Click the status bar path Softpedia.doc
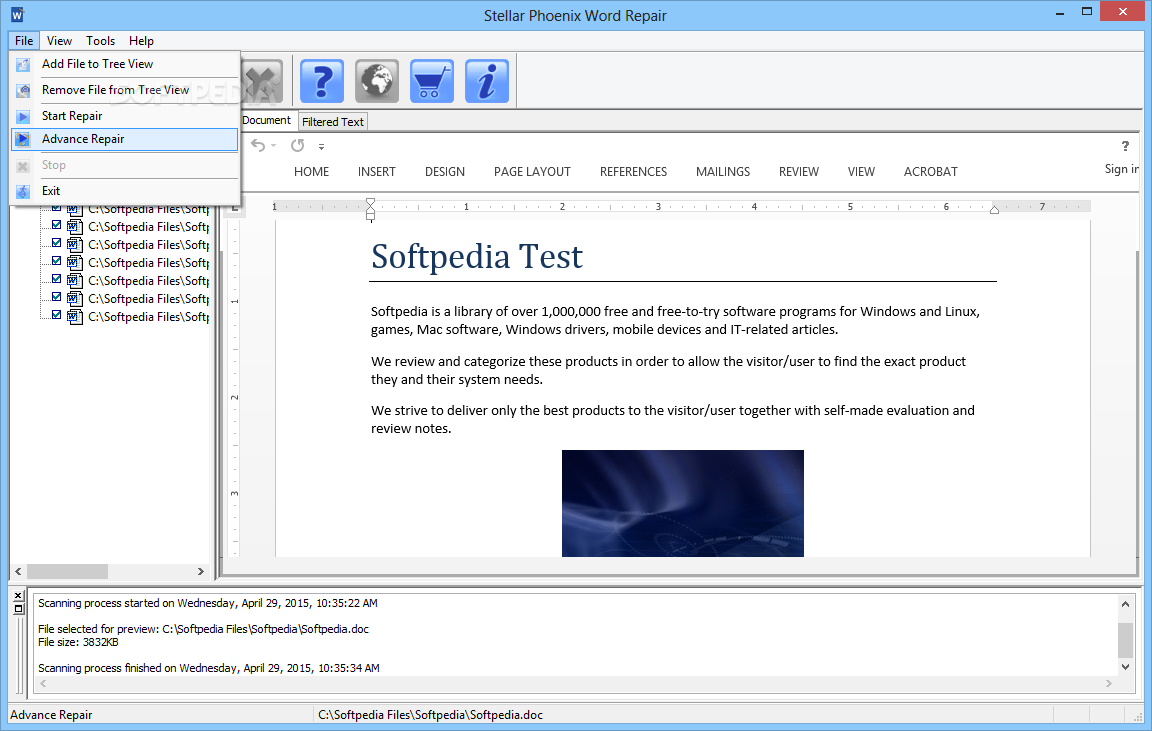 [x=431, y=715]
